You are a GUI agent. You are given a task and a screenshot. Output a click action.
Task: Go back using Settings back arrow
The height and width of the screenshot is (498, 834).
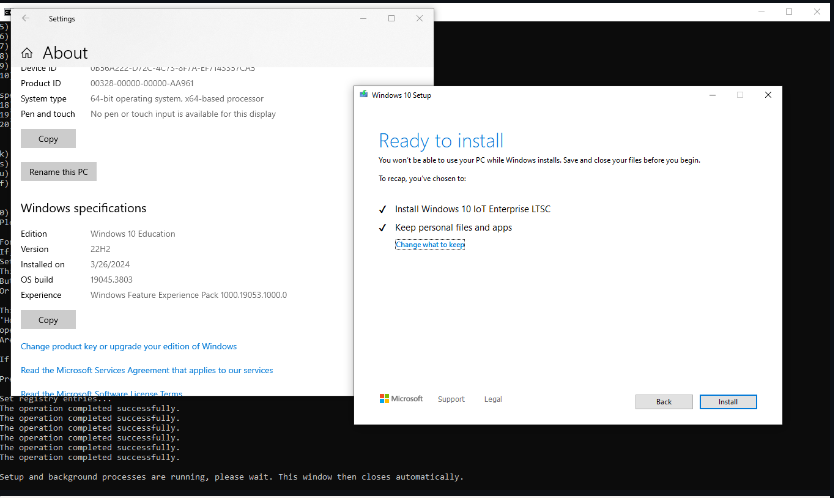click(25, 18)
